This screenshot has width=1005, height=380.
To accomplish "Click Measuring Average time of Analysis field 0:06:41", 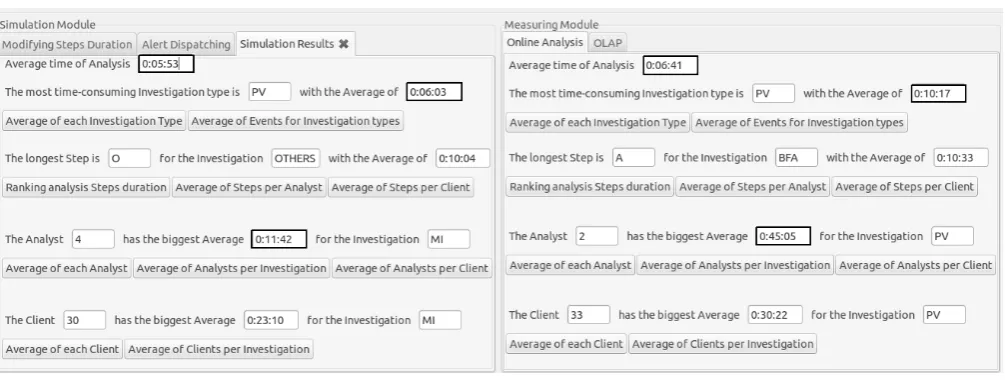I will tap(670, 65).
